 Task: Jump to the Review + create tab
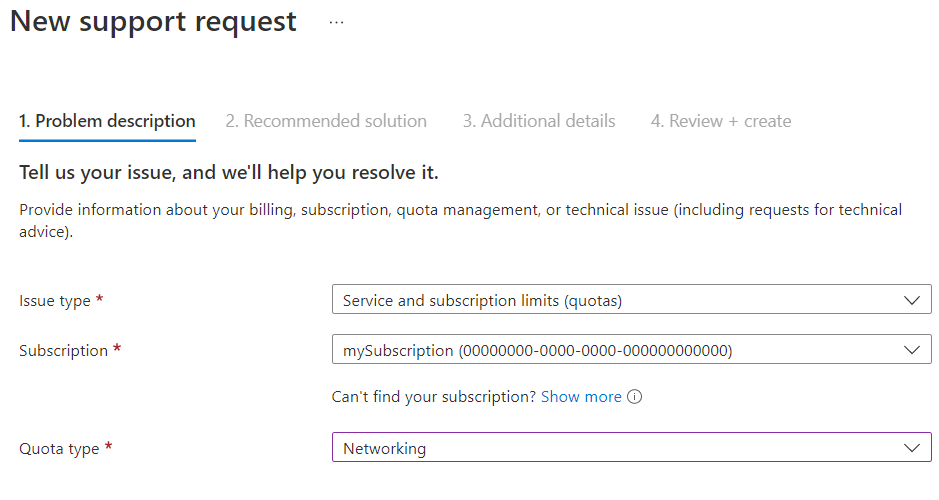[x=721, y=121]
